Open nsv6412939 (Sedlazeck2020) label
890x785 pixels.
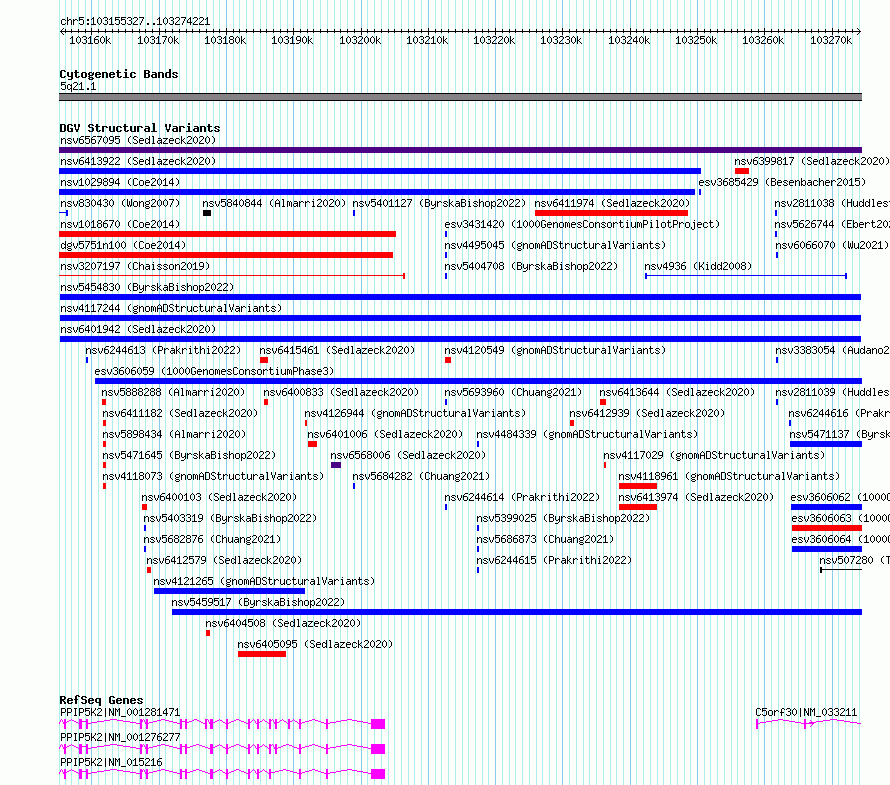tap(647, 413)
